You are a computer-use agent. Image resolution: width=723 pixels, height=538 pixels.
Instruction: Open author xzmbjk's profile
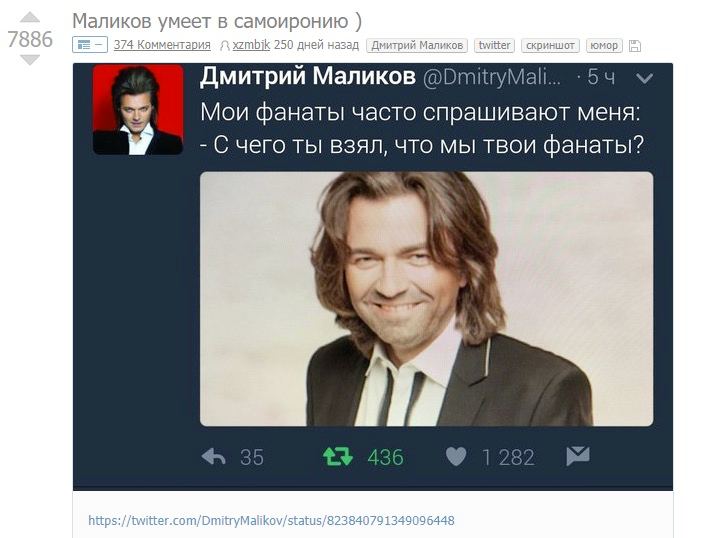tap(251, 45)
